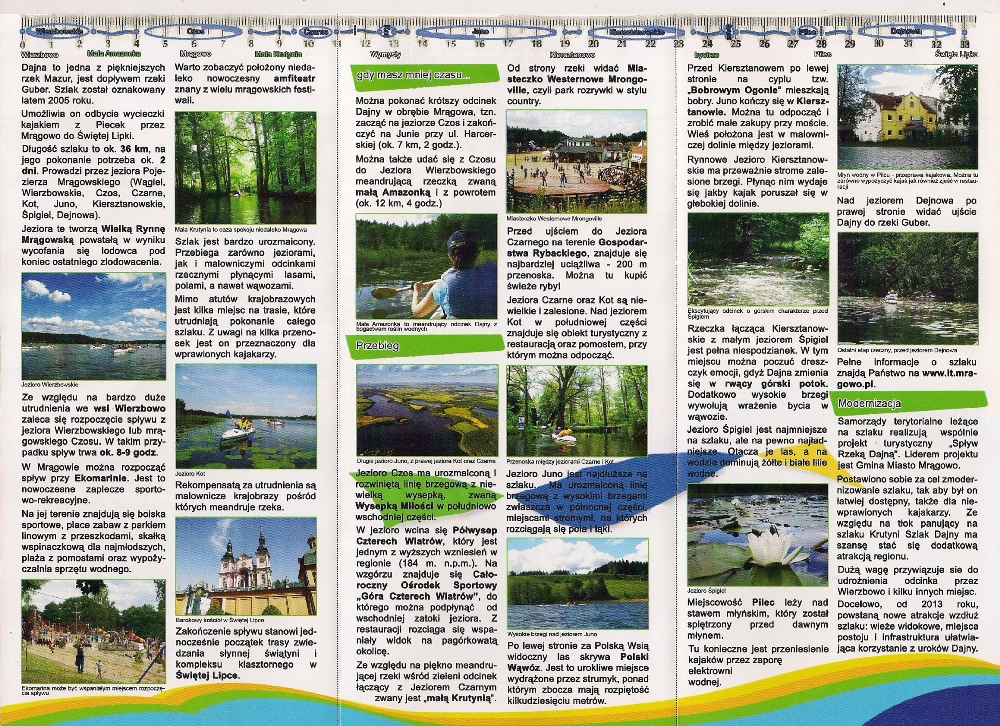
Task: Click the 'gdy masz mniej czasu...' green header
Action: (x=412, y=75)
